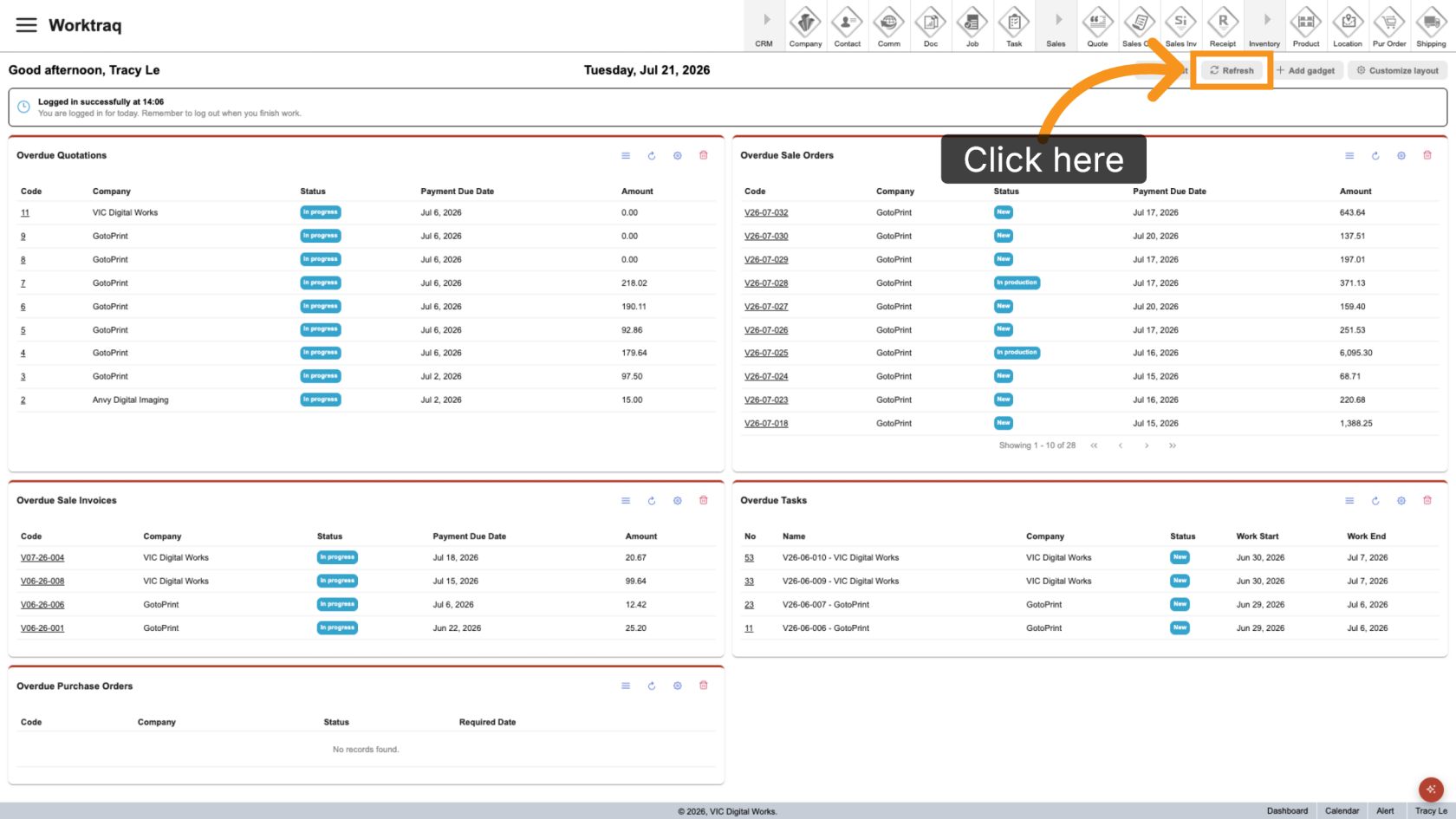Collapse the Sales toolbar group
Image resolution: width=1456 pixels, height=819 pixels.
(x=1056, y=27)
